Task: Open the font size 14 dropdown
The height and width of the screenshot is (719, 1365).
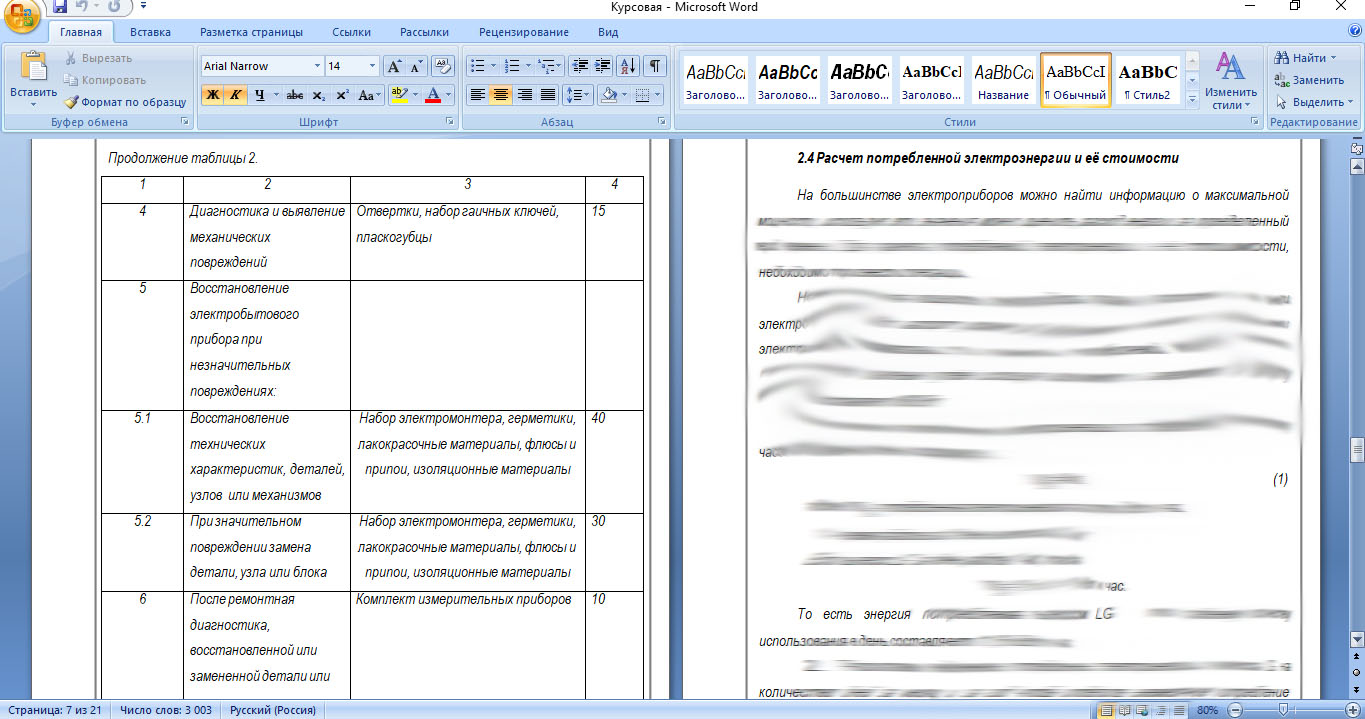Action: [x=372, y=66]
